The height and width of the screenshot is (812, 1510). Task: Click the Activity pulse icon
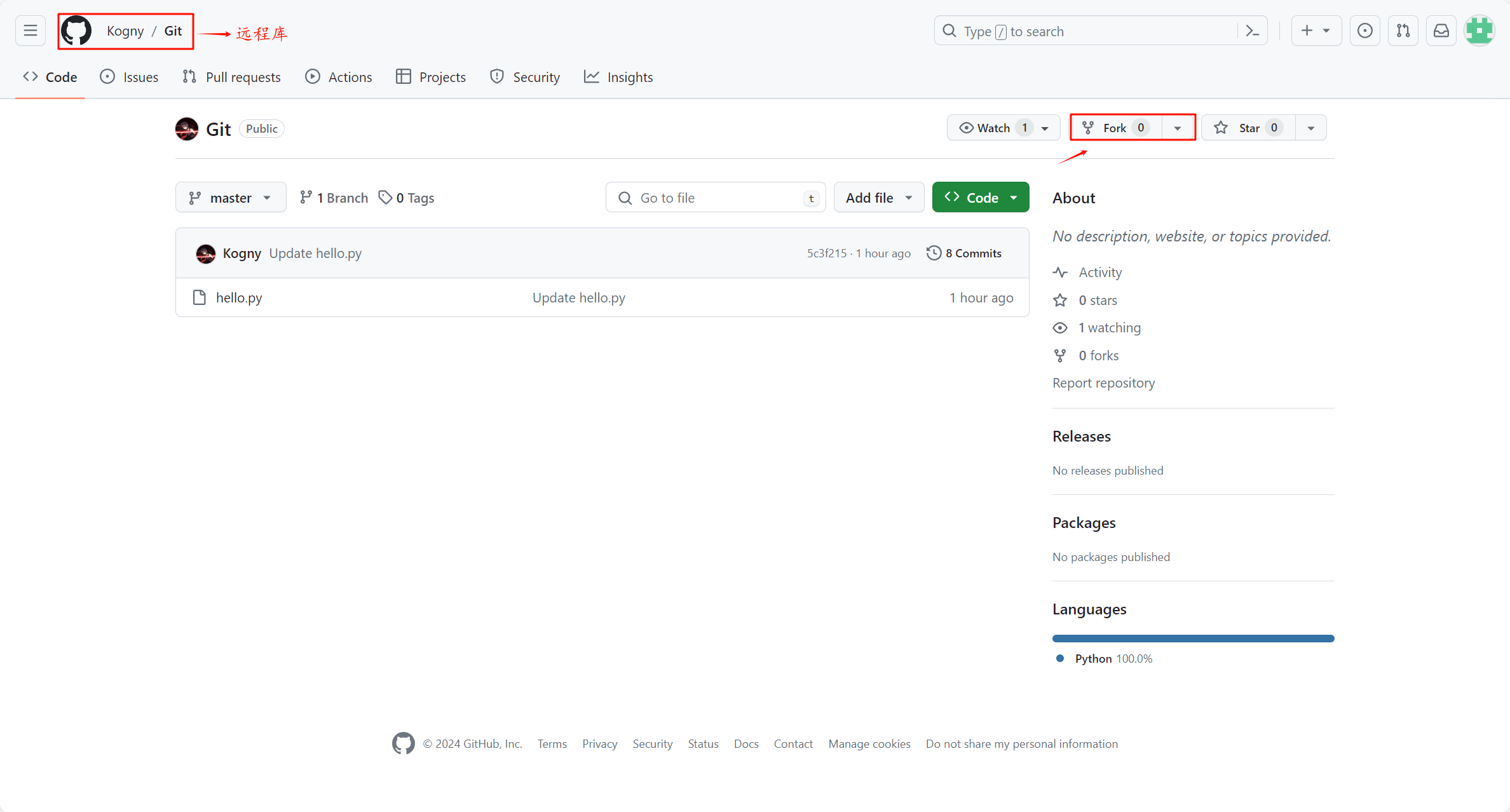click(1060, 273)
